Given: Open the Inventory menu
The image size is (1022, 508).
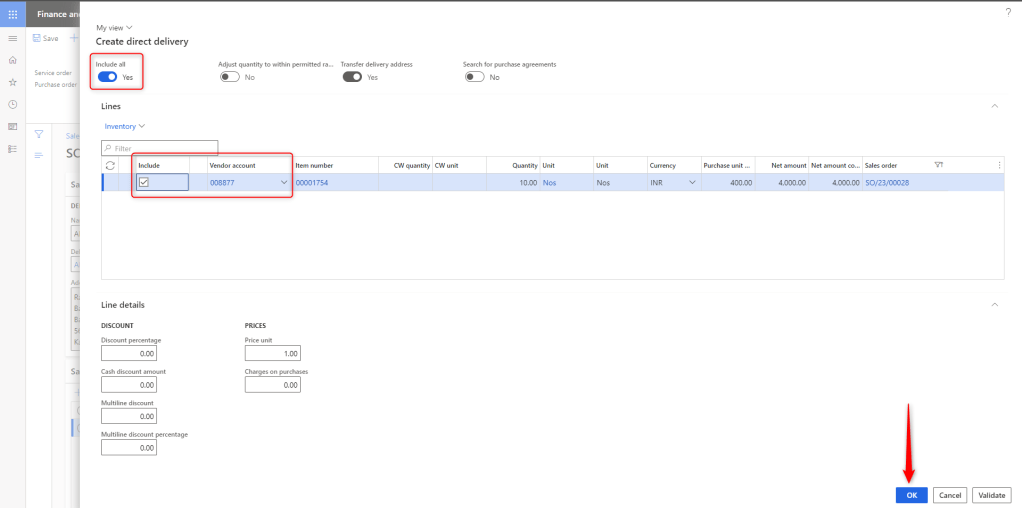Looking at the screenshot, I should [125, 126].
